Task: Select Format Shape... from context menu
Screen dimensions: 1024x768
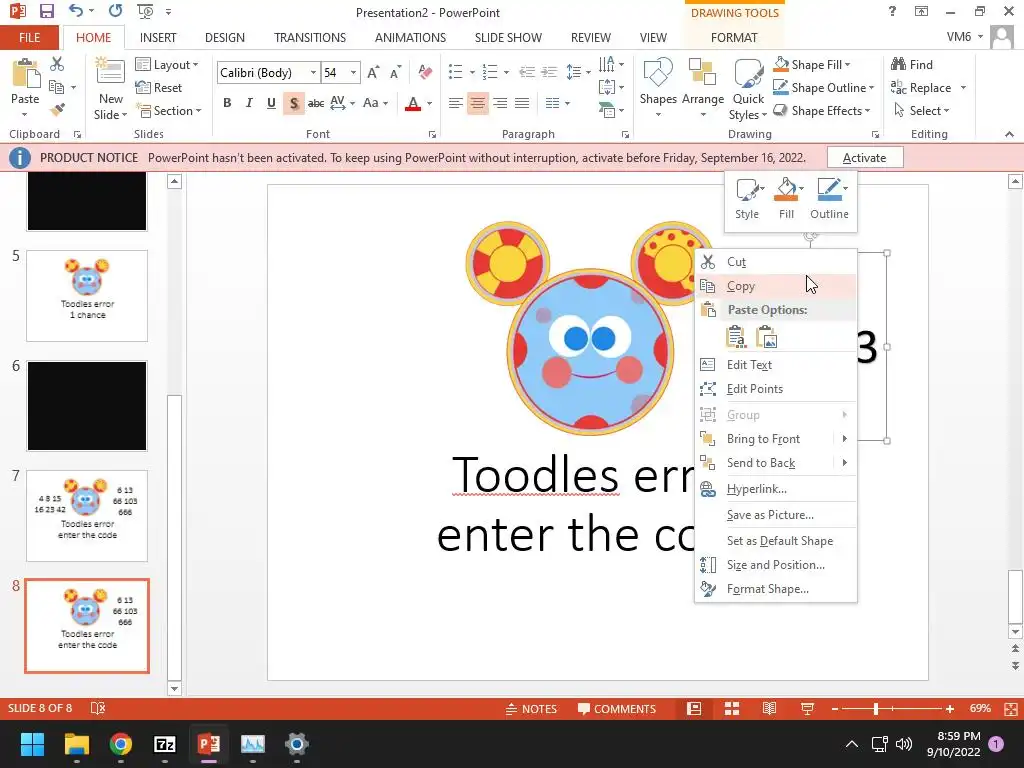Action: point(775,589)
